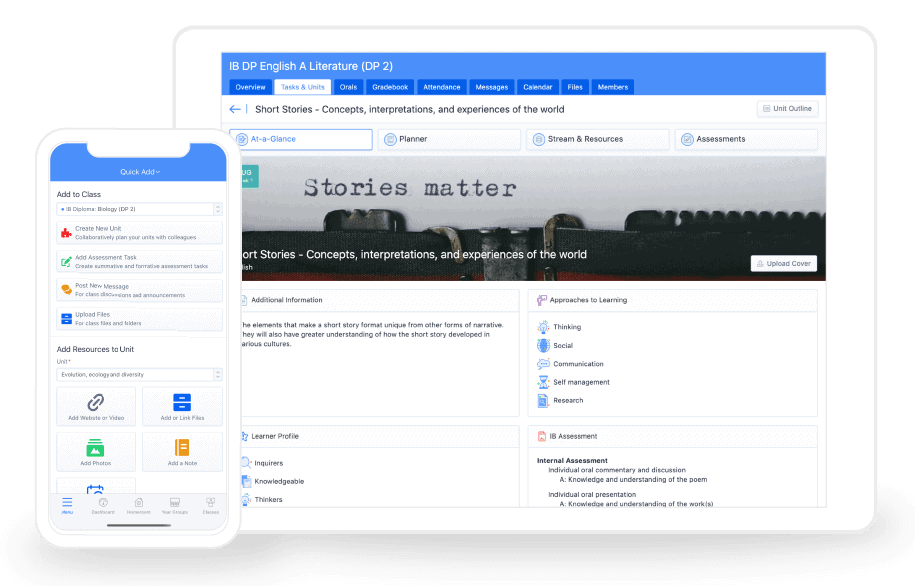Viewport: 915px width, 586px height.
Task: Tap the orange Post New Message chat icon
Action: pos(67,290)
